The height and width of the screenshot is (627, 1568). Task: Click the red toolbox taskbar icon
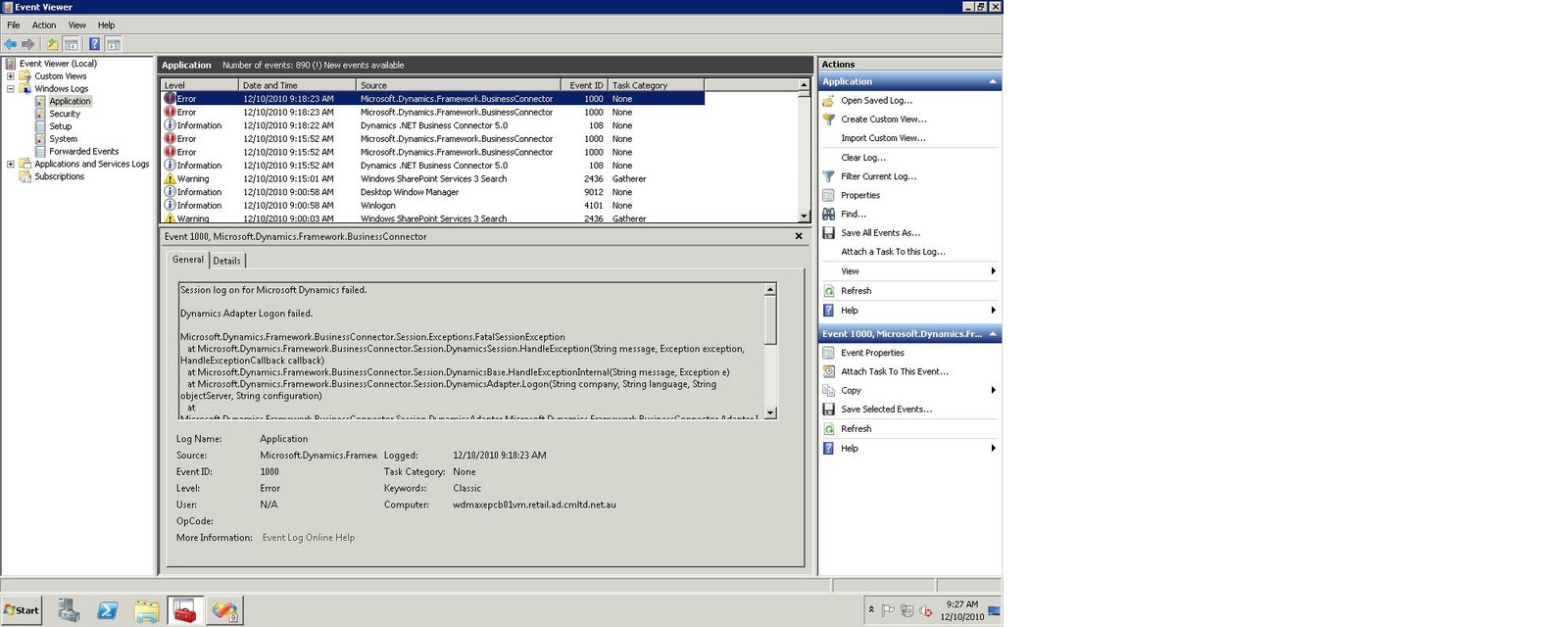tap(185, 610)
